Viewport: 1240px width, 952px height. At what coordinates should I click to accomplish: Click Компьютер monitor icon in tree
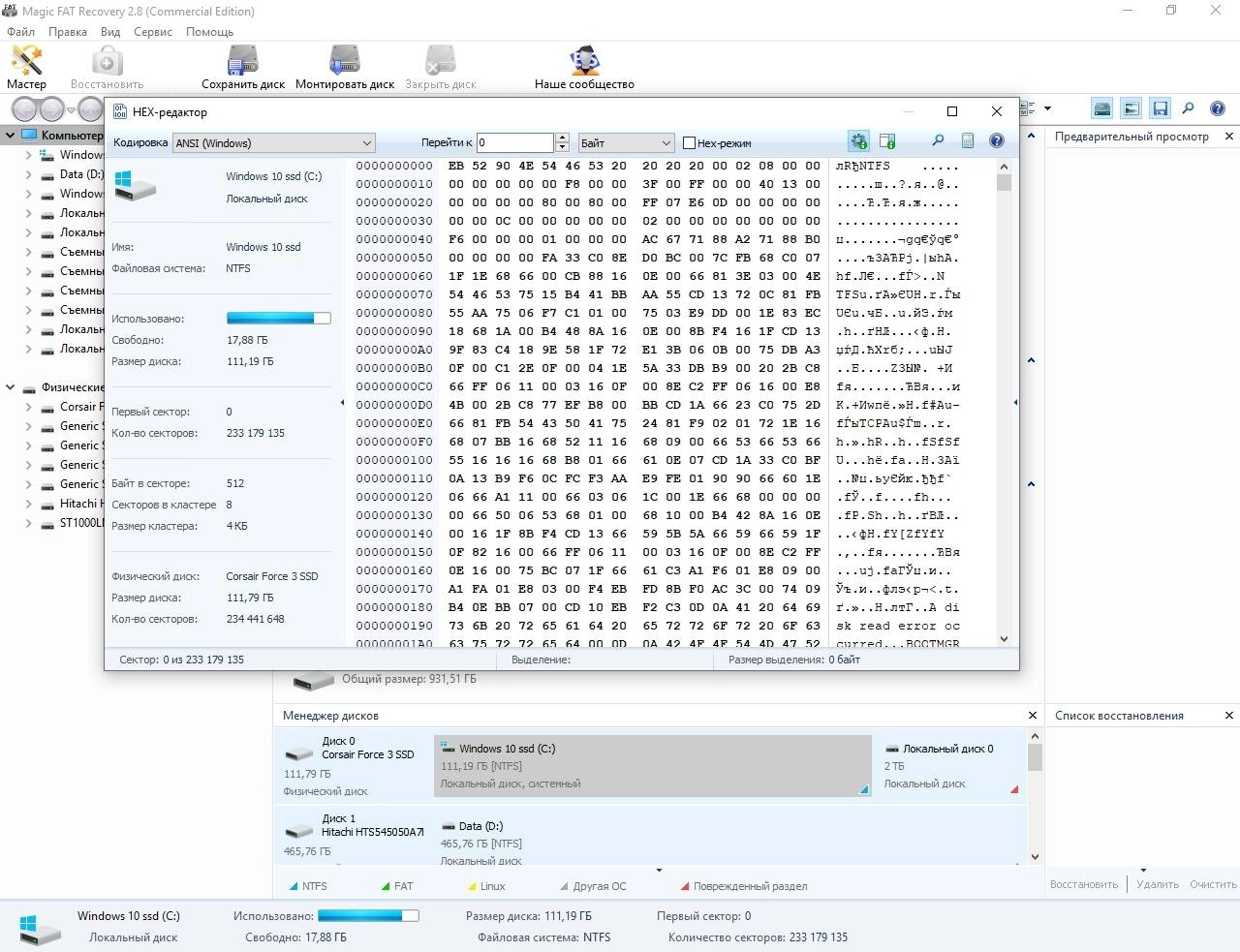click(28, 135)
